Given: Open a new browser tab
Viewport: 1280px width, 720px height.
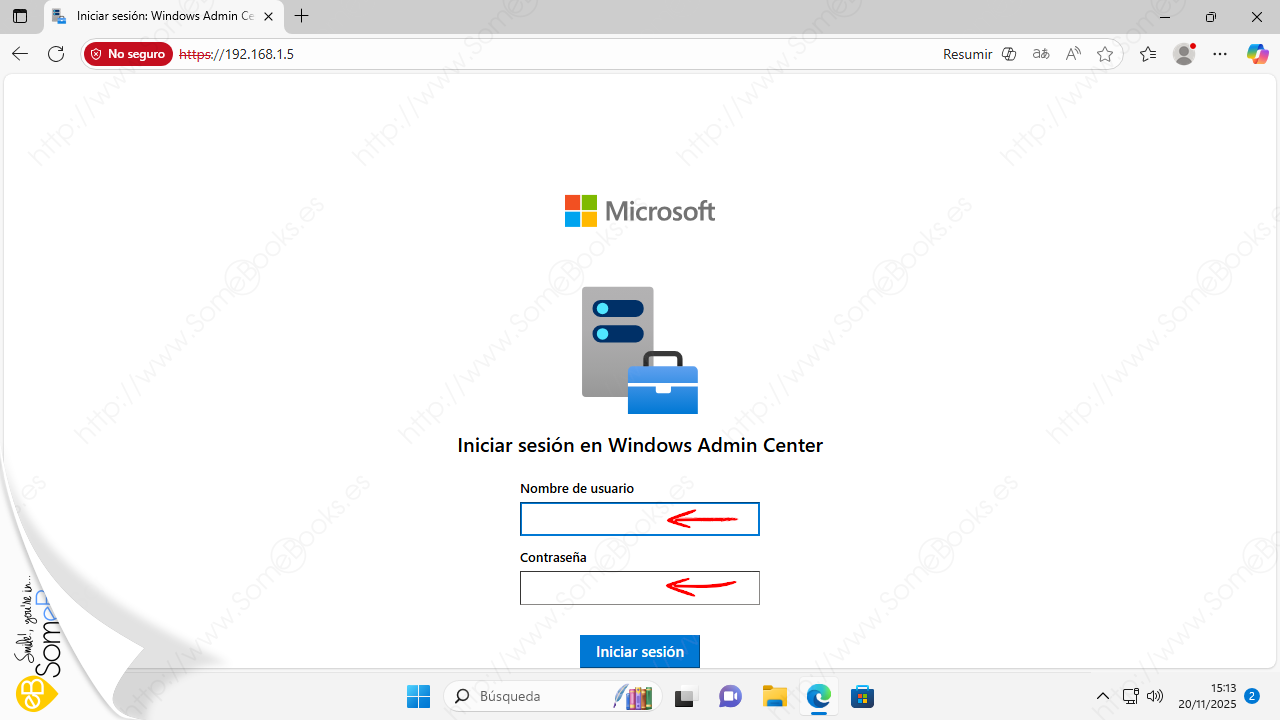Looking at the screenshot, I should [302, 17].
